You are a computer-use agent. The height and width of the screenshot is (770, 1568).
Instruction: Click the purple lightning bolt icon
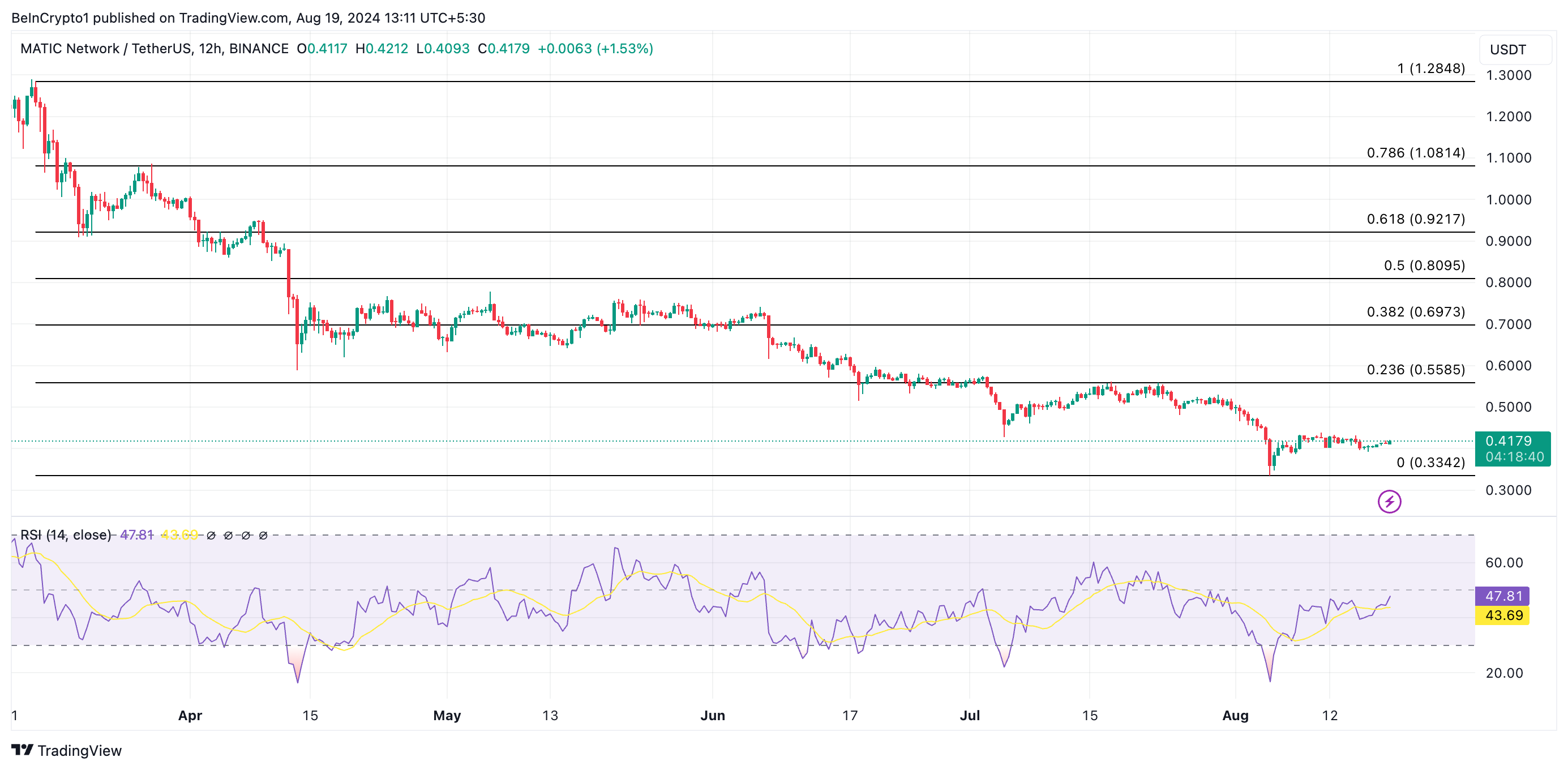pos(1389,502)
